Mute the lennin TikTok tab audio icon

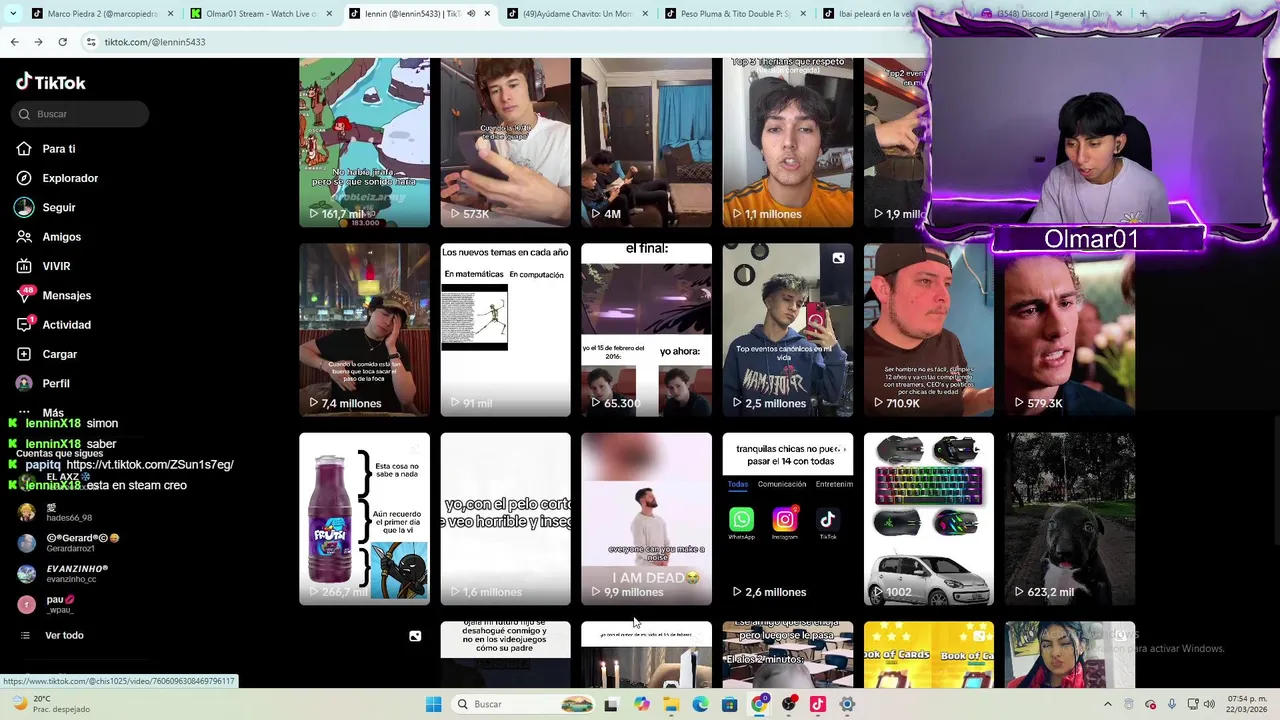(471, 14)
